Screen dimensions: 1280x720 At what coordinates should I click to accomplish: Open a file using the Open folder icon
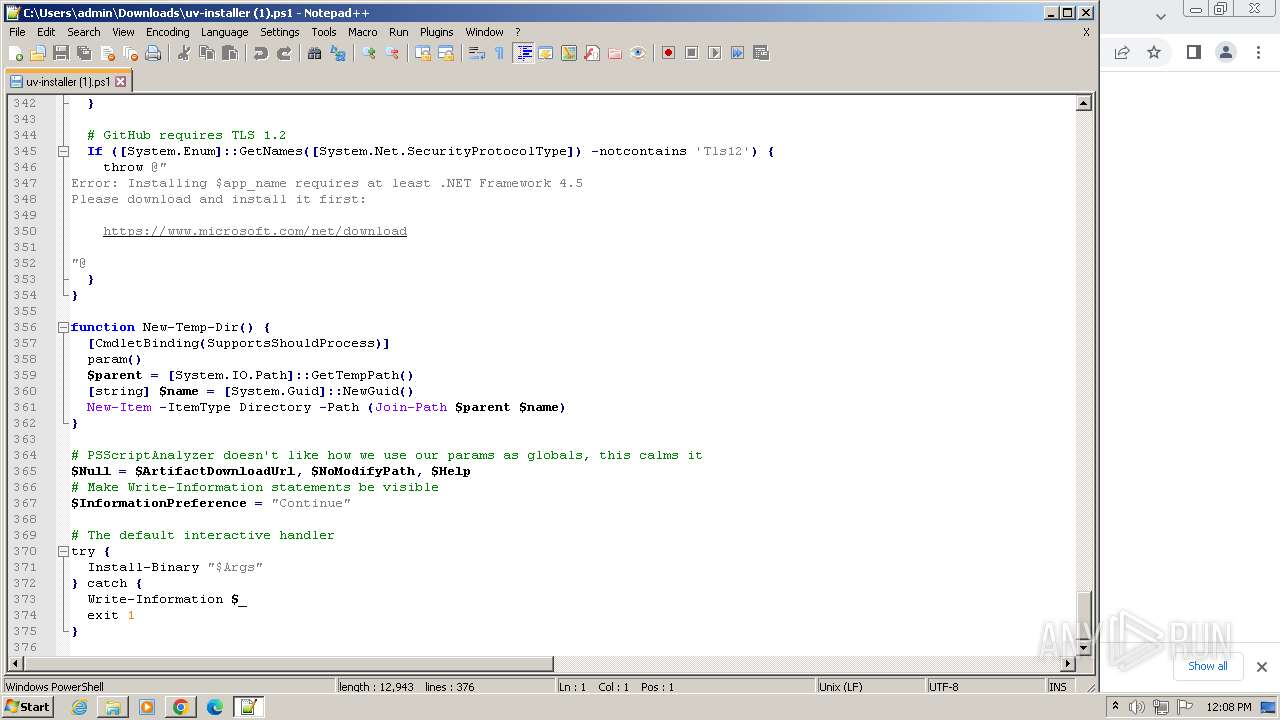point(38,53)
